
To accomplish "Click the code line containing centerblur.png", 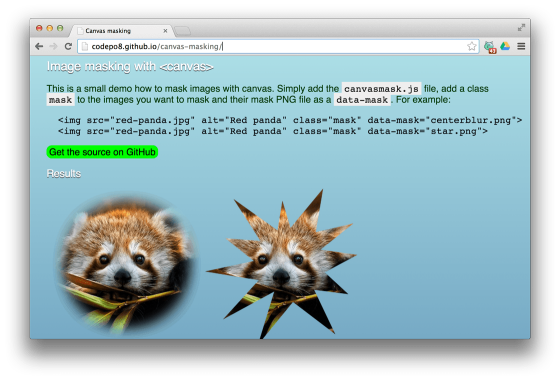I will click(290, 120).
